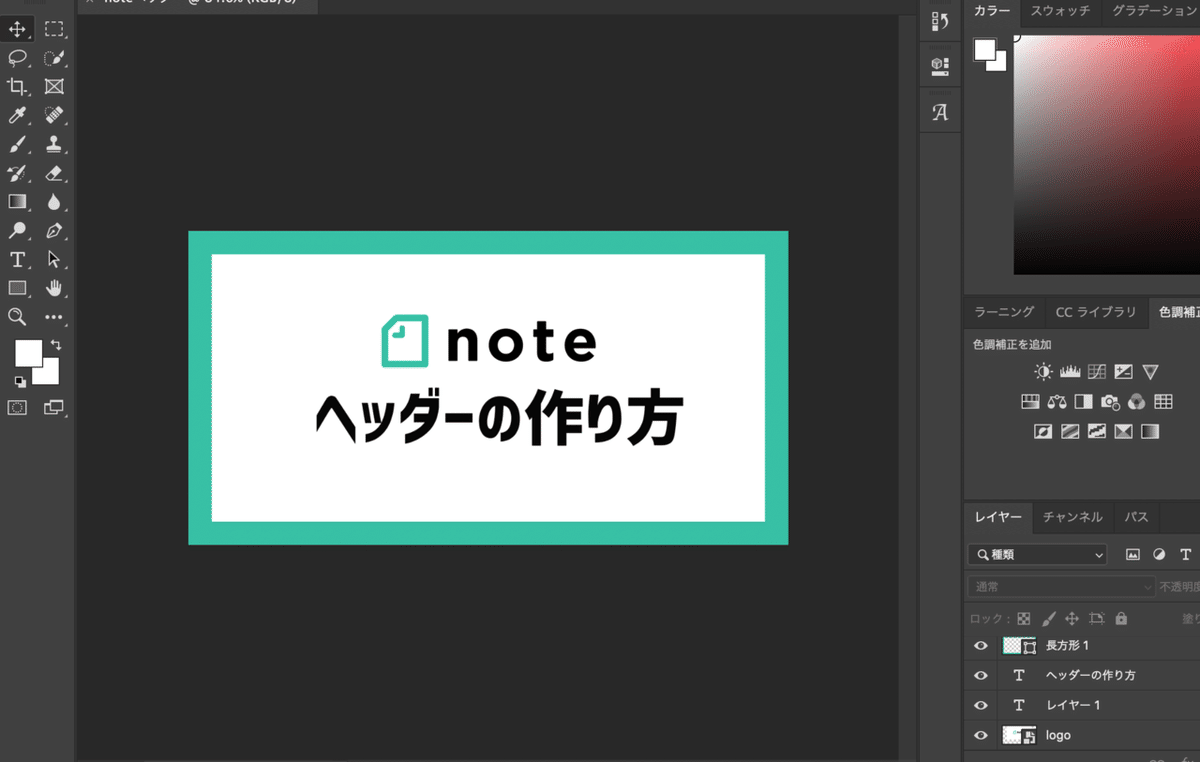The width and height of the screenshot is (1200, 762).
Task: Select the Brush tool in toolbar
Action: (17, 144)
